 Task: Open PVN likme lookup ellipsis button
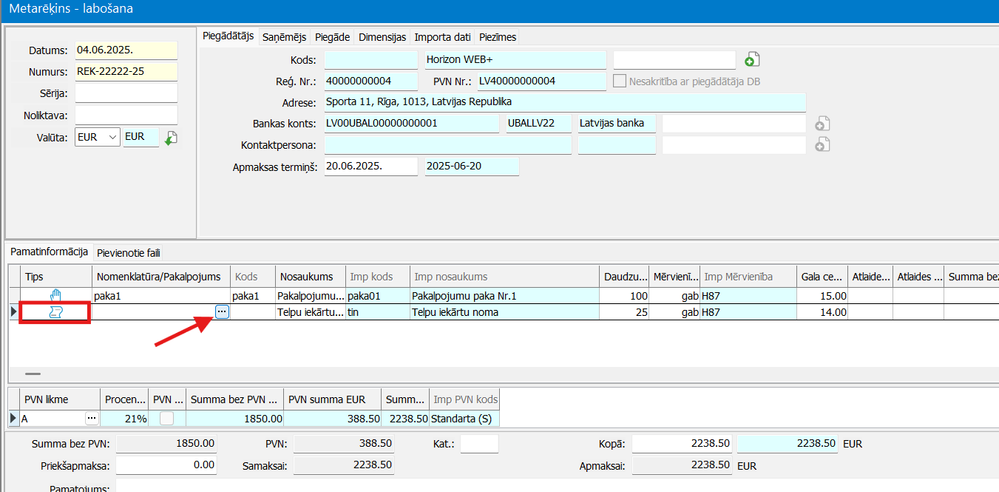(92, 418)
